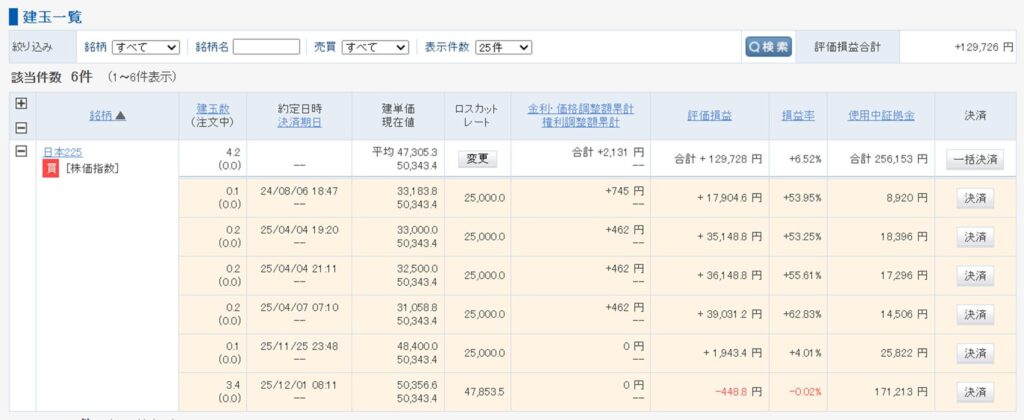Click 決済 for the 25/12/01 08:11 position

[974, 391]
